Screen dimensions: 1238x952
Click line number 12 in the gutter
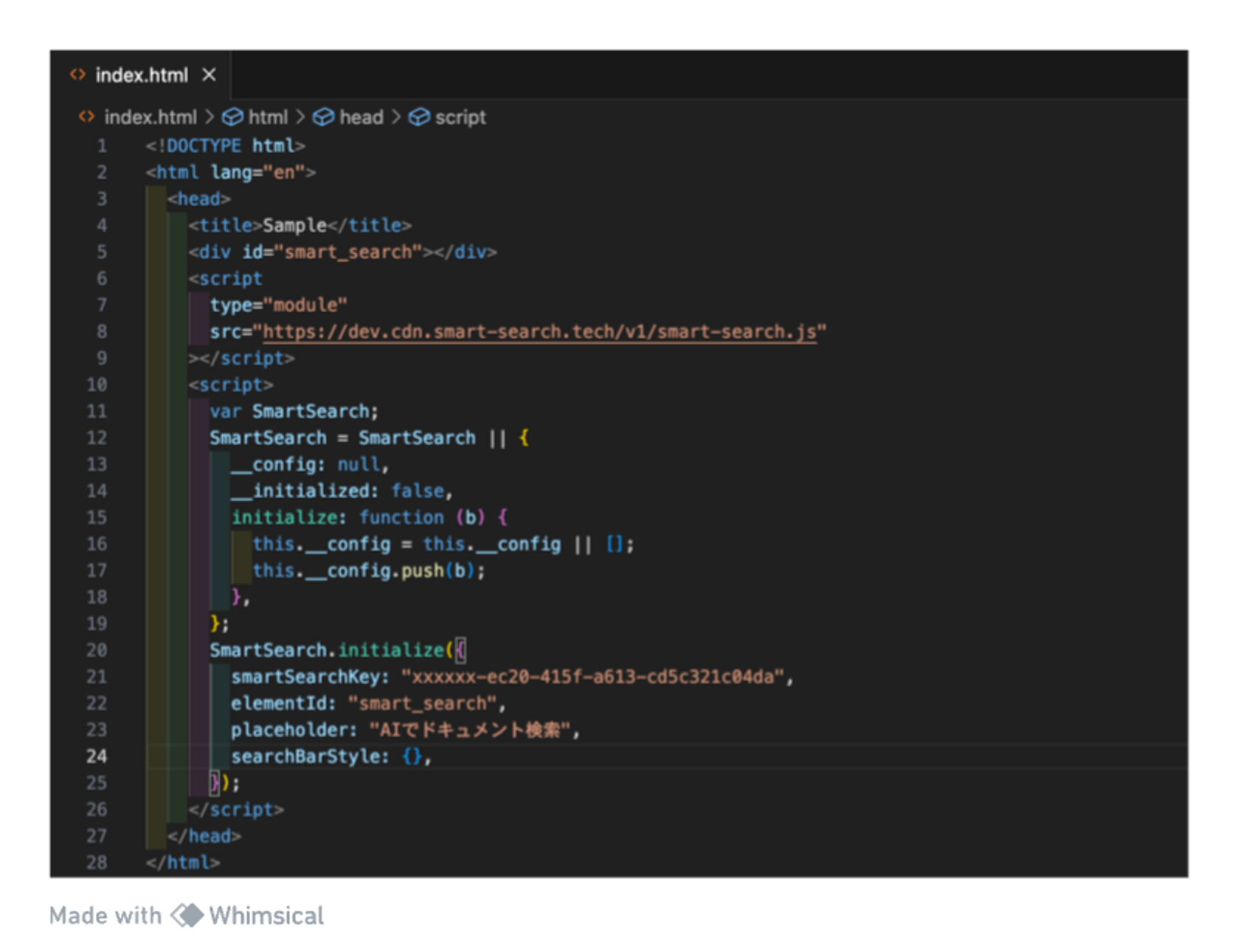pos(97,438)
